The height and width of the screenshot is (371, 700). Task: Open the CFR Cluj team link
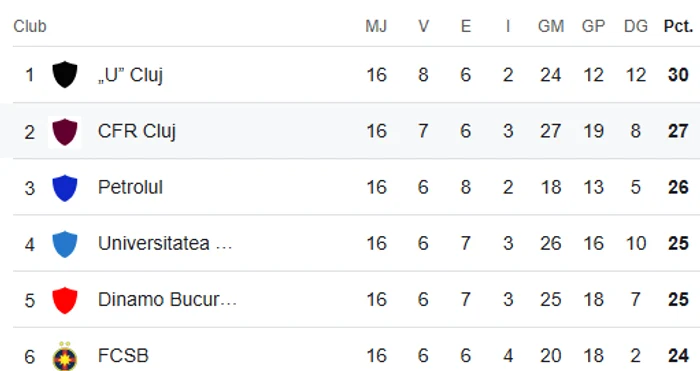pyautogui.click(x=137, y=131)
